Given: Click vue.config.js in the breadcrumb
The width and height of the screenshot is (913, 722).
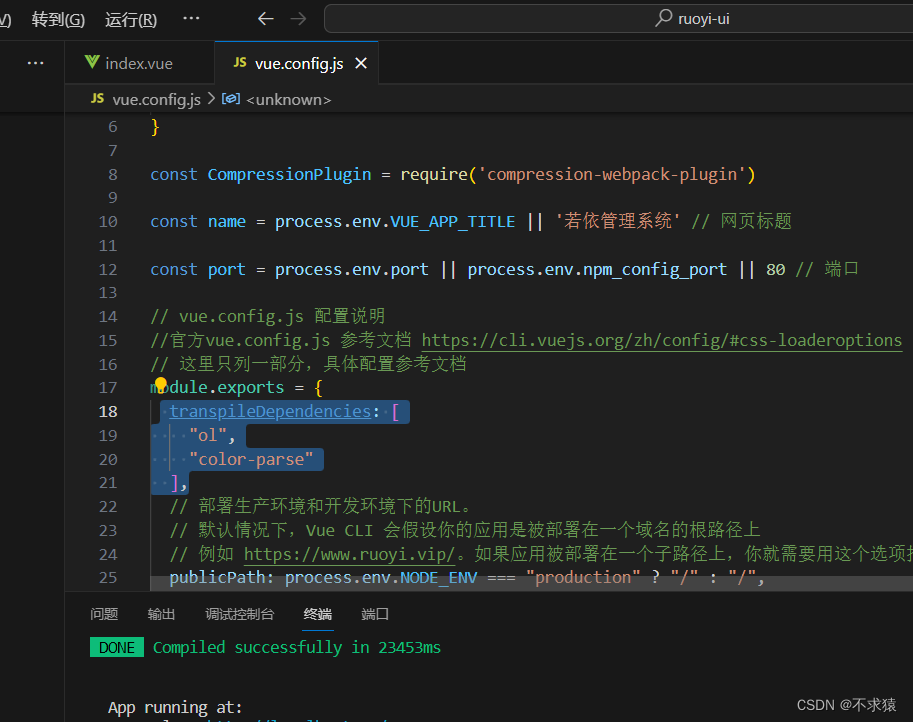Looking at the screenshot, I should point(156,100).
